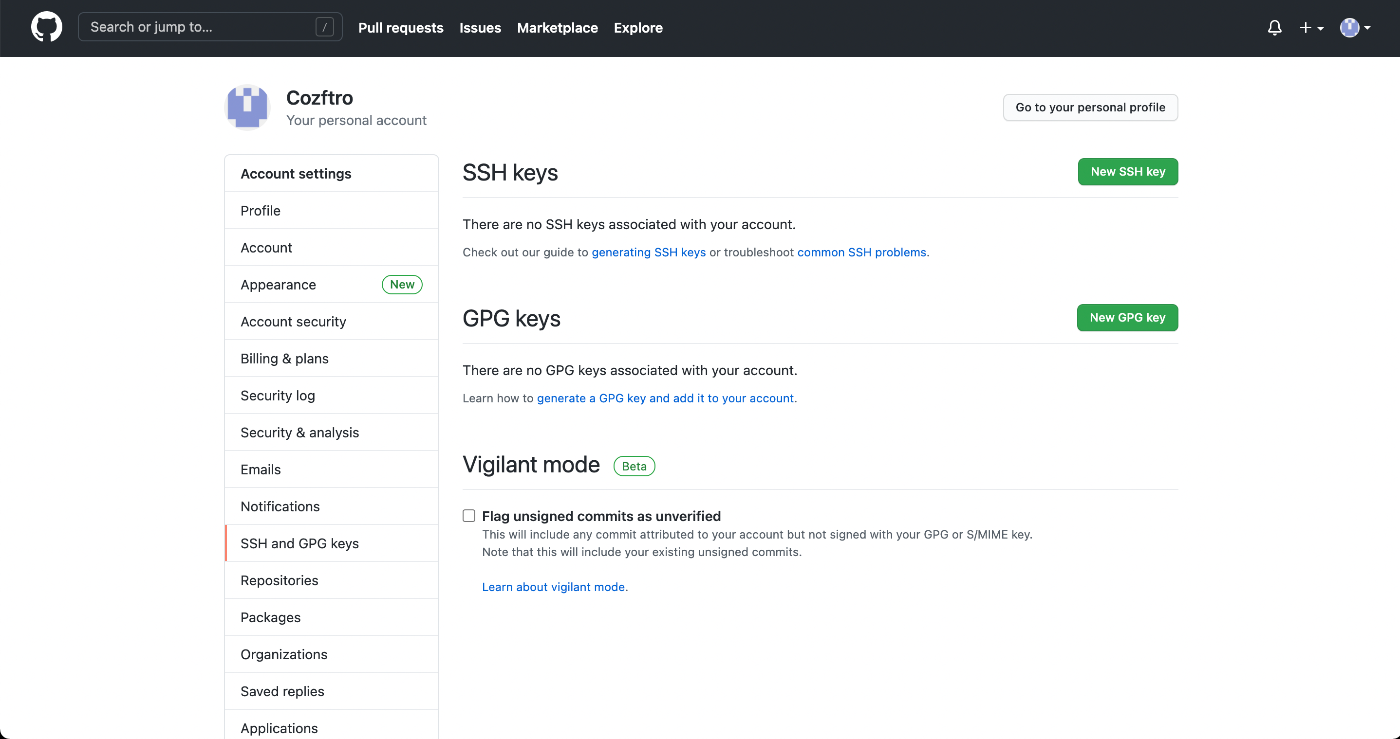The image size is (1400, 739).
Task: Click 'Your personal account' subtitle text
Action: [x=356, y=121]
